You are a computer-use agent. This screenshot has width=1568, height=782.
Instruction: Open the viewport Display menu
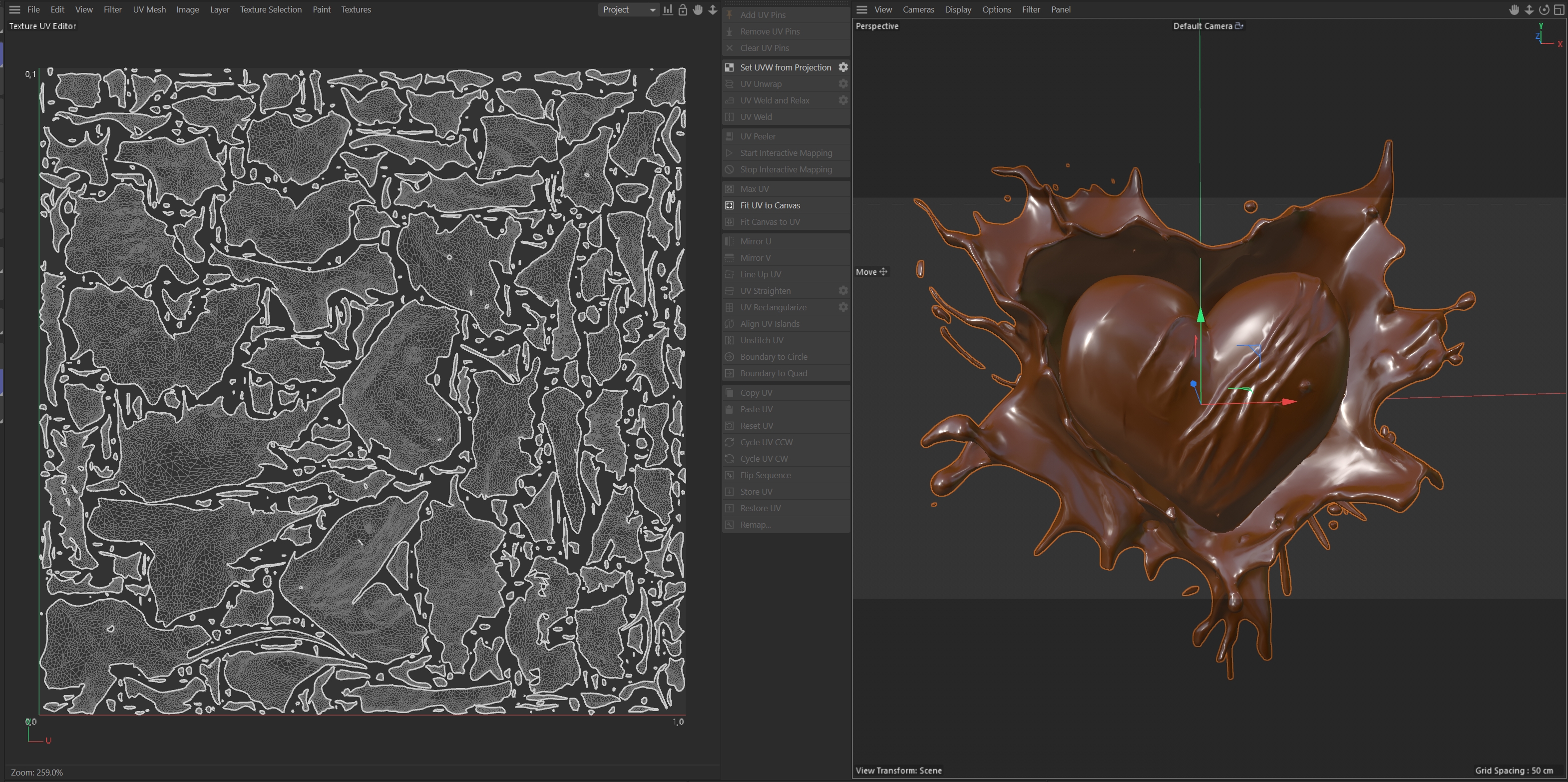957,10
